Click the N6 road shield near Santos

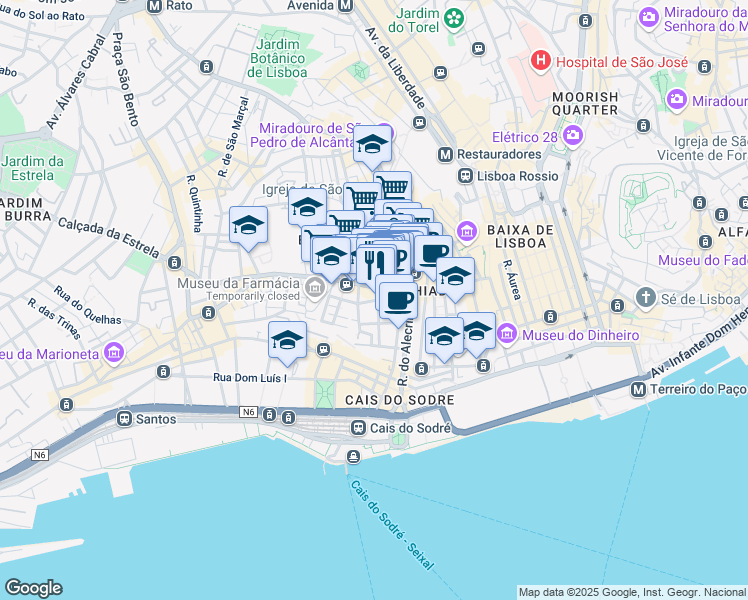[x=248, y=412]
